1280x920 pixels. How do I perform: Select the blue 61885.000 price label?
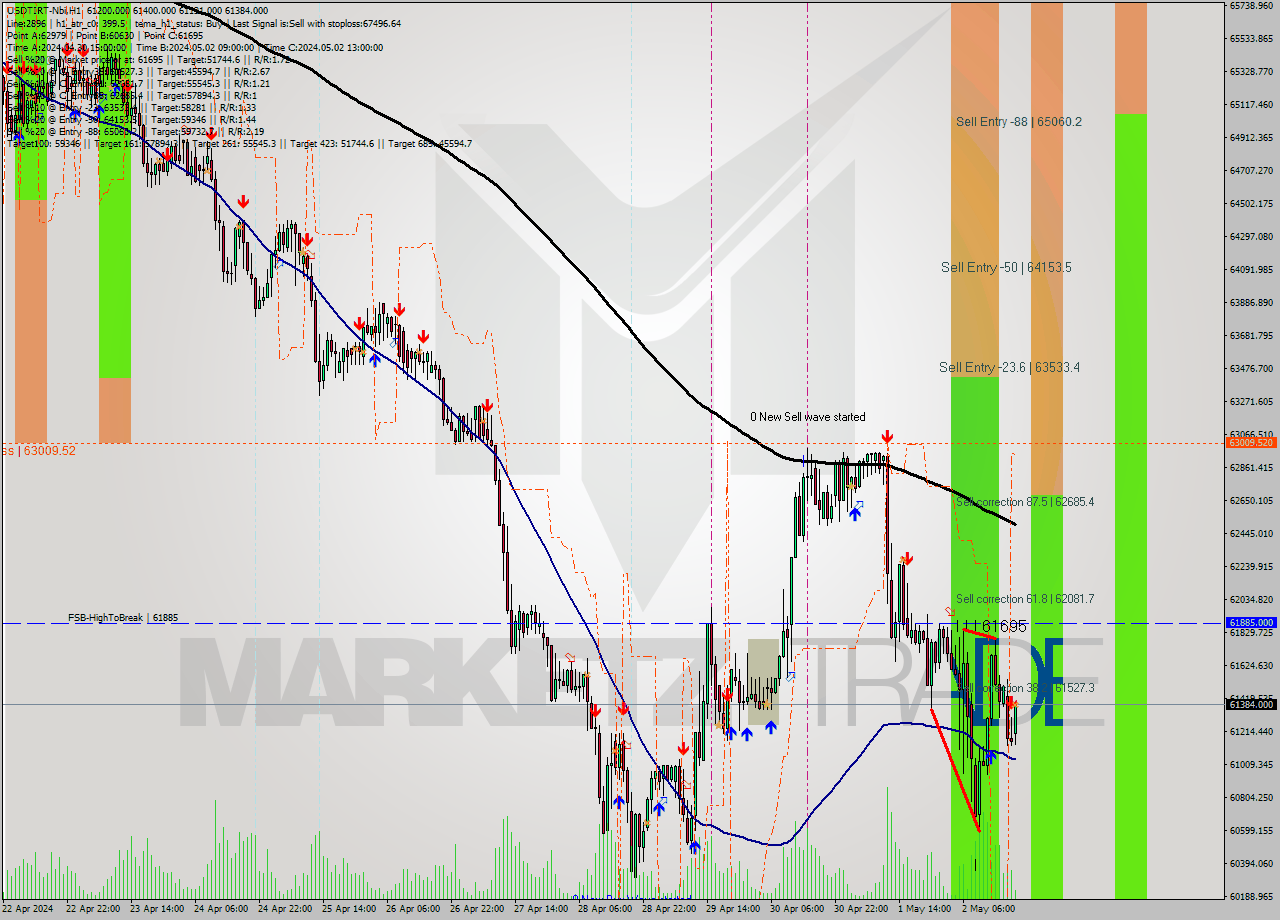click(x=1253, y=622)
